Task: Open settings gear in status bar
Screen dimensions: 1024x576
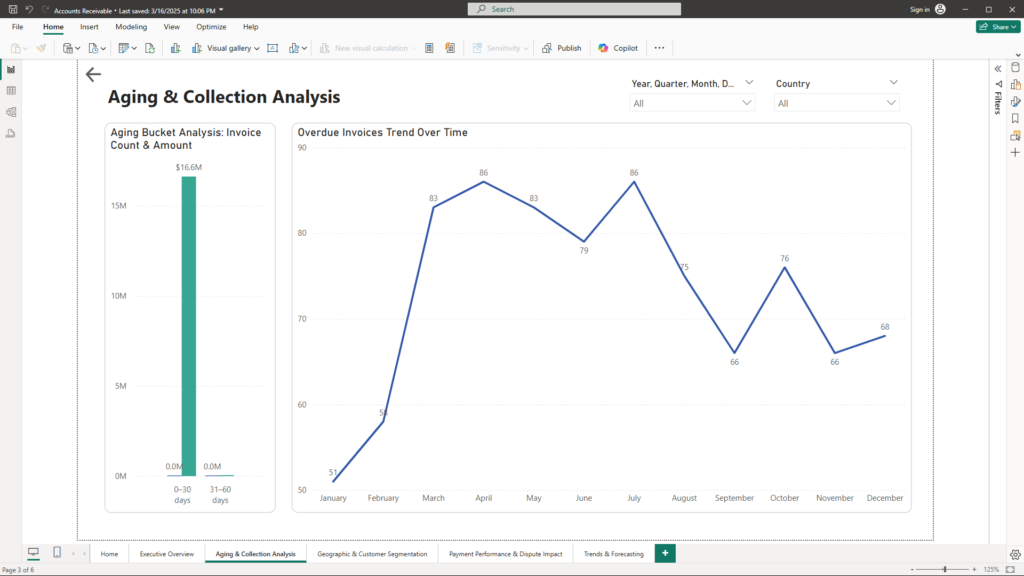Action: 1015,554
